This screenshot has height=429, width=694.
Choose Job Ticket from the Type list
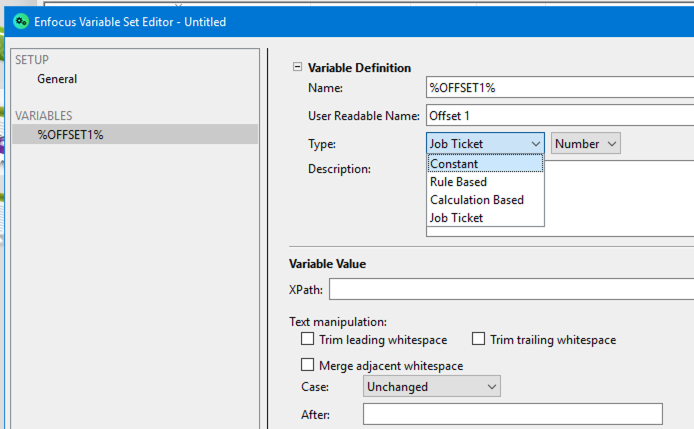(x=485, y=217)
